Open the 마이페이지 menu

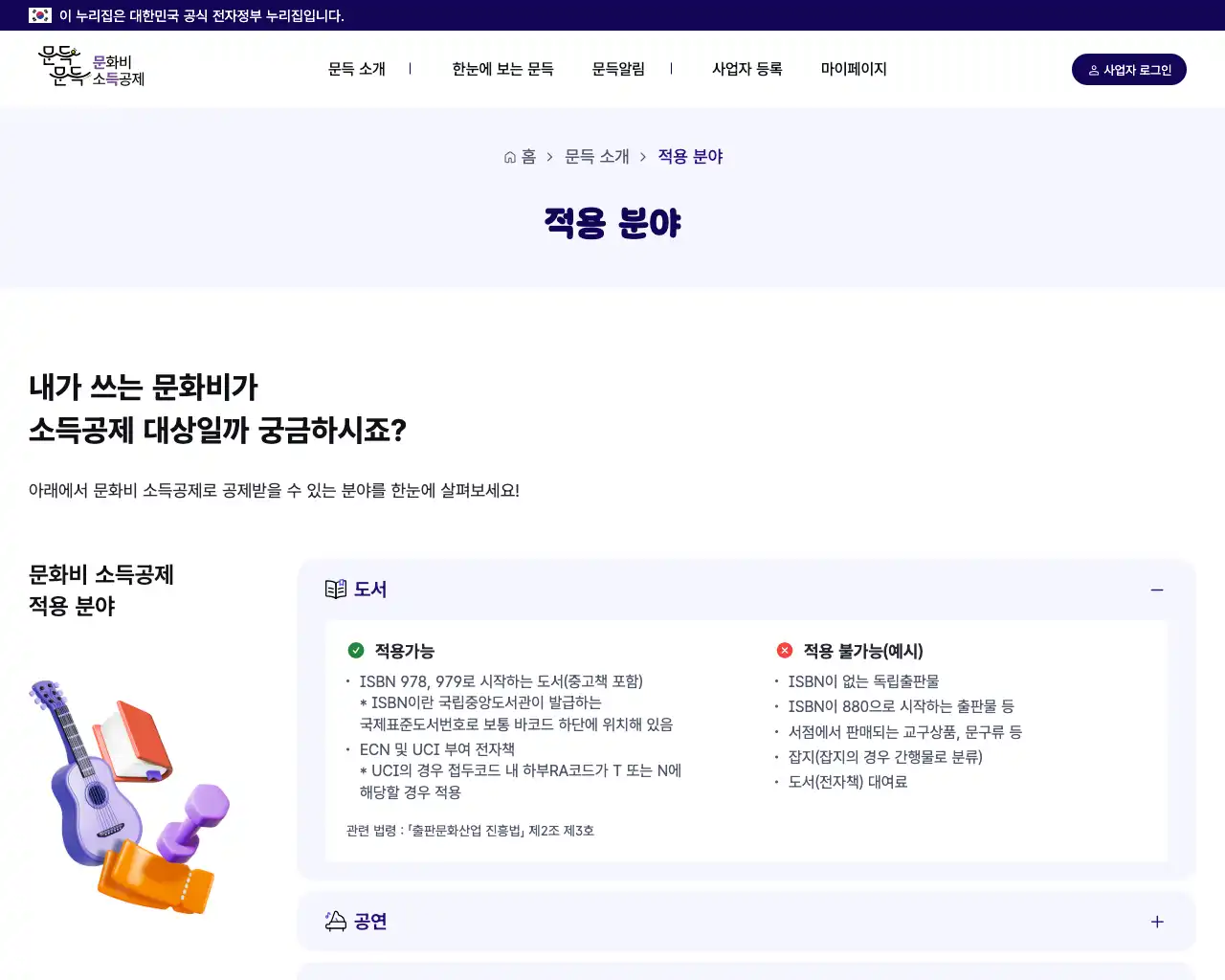[854, 69]
